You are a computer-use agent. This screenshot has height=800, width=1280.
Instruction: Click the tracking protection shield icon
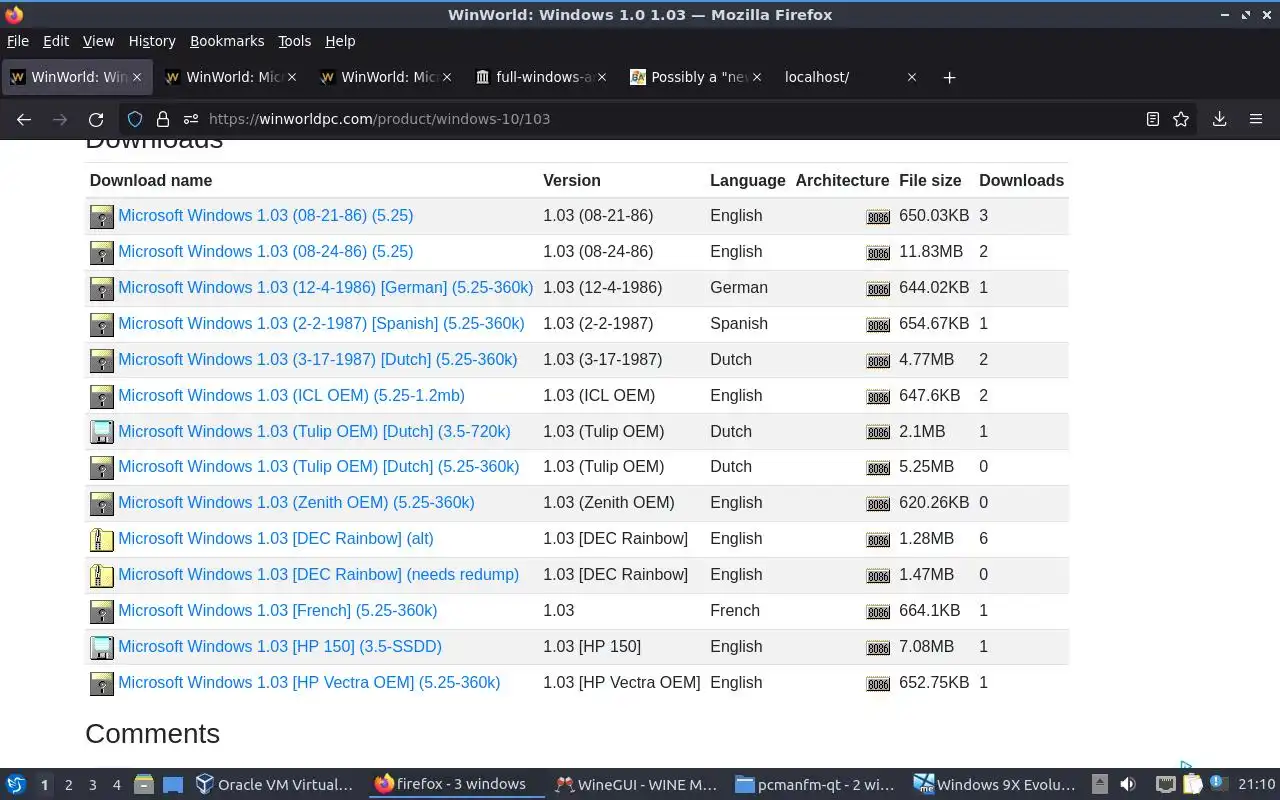pos(135,119)
